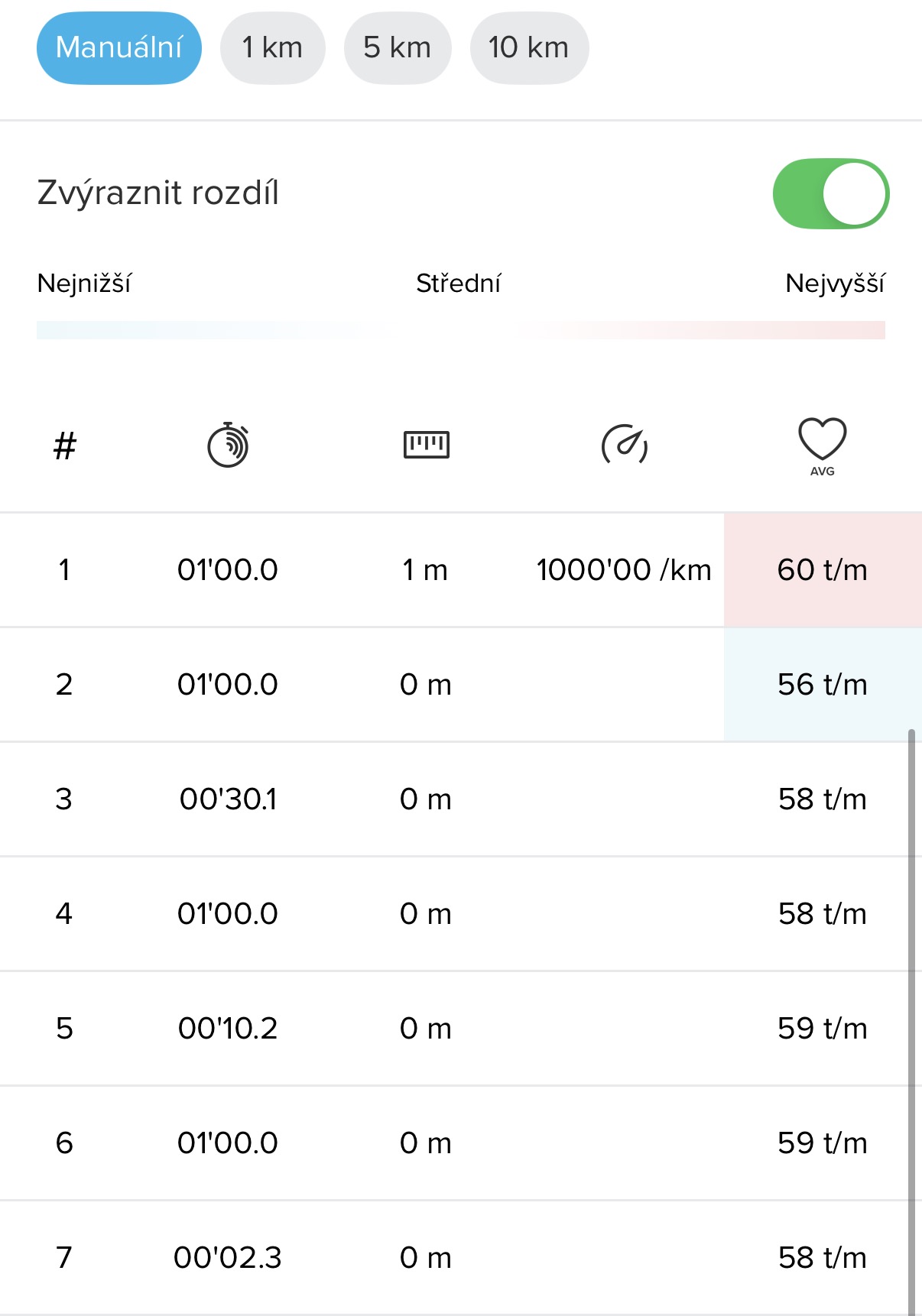Click the # lap number column header

click(x=65, y=446)
